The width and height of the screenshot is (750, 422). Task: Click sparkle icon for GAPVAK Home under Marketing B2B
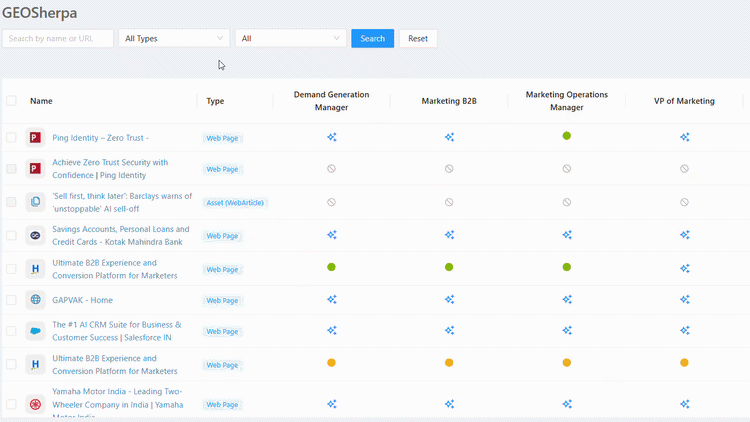(449, 300)
